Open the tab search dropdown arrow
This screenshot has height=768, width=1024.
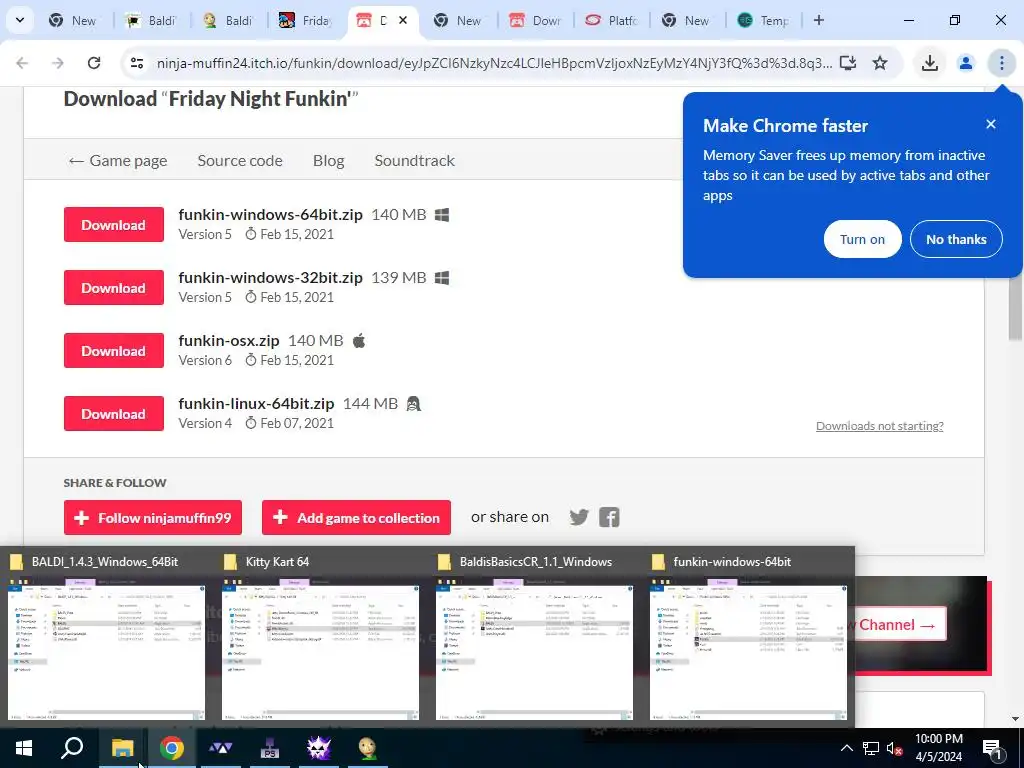20,20
